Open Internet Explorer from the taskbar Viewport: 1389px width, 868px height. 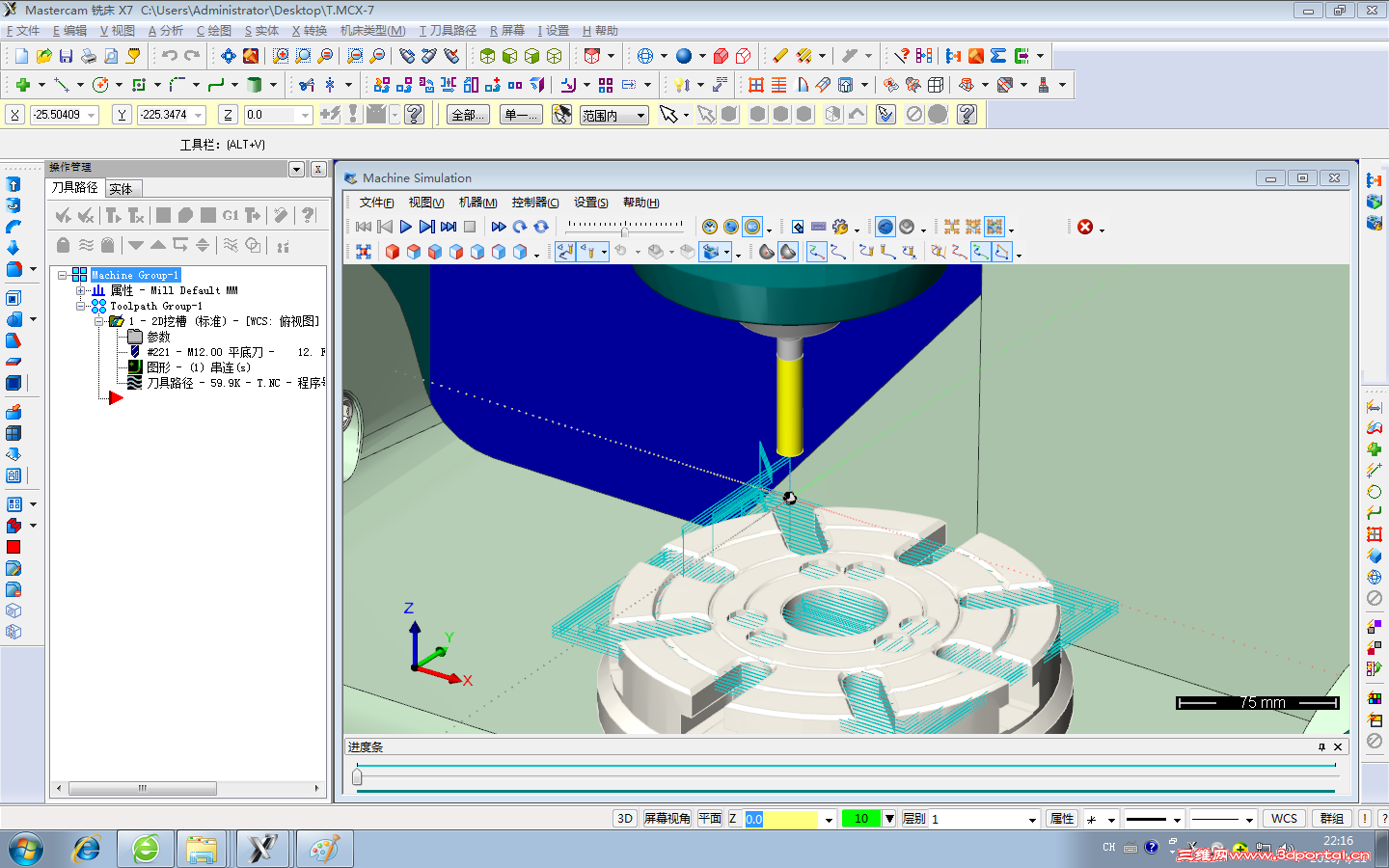88,850
